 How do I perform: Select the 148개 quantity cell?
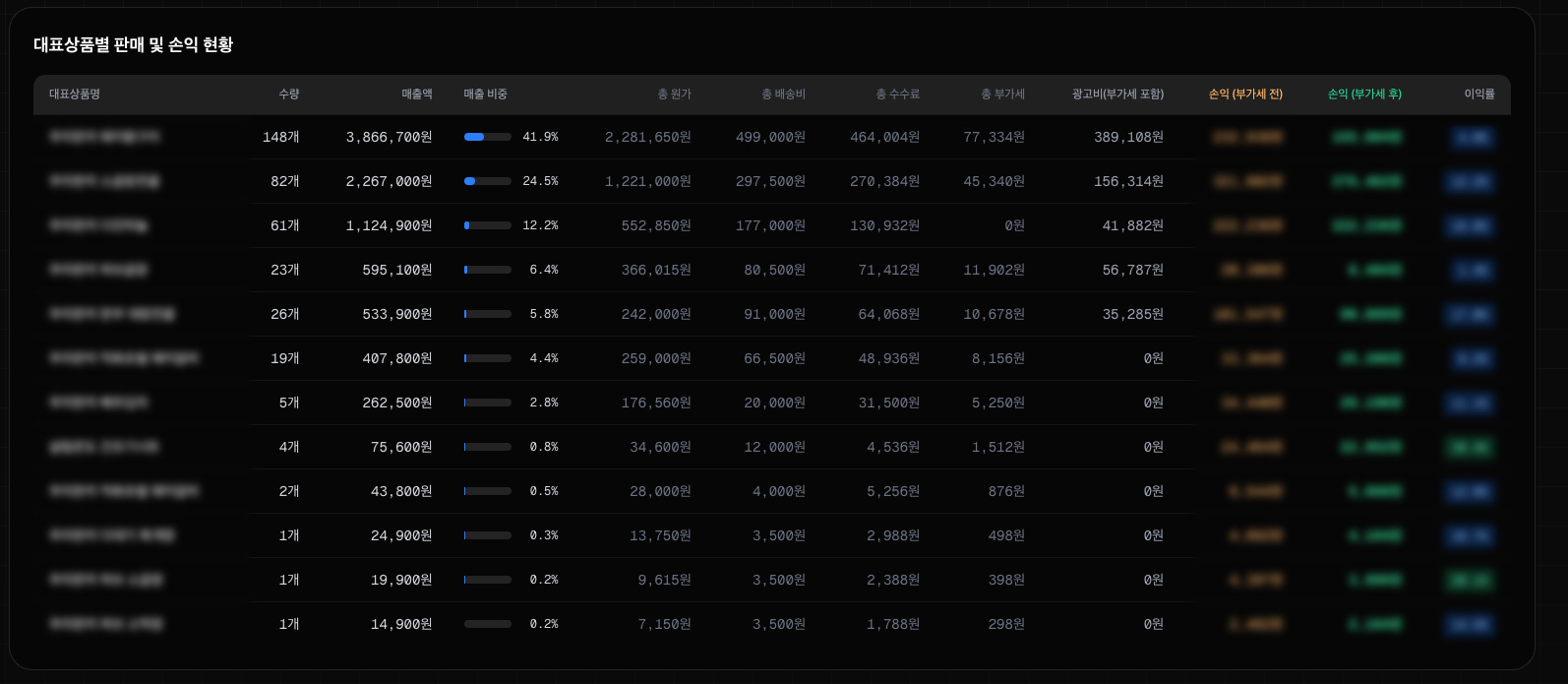280,137
